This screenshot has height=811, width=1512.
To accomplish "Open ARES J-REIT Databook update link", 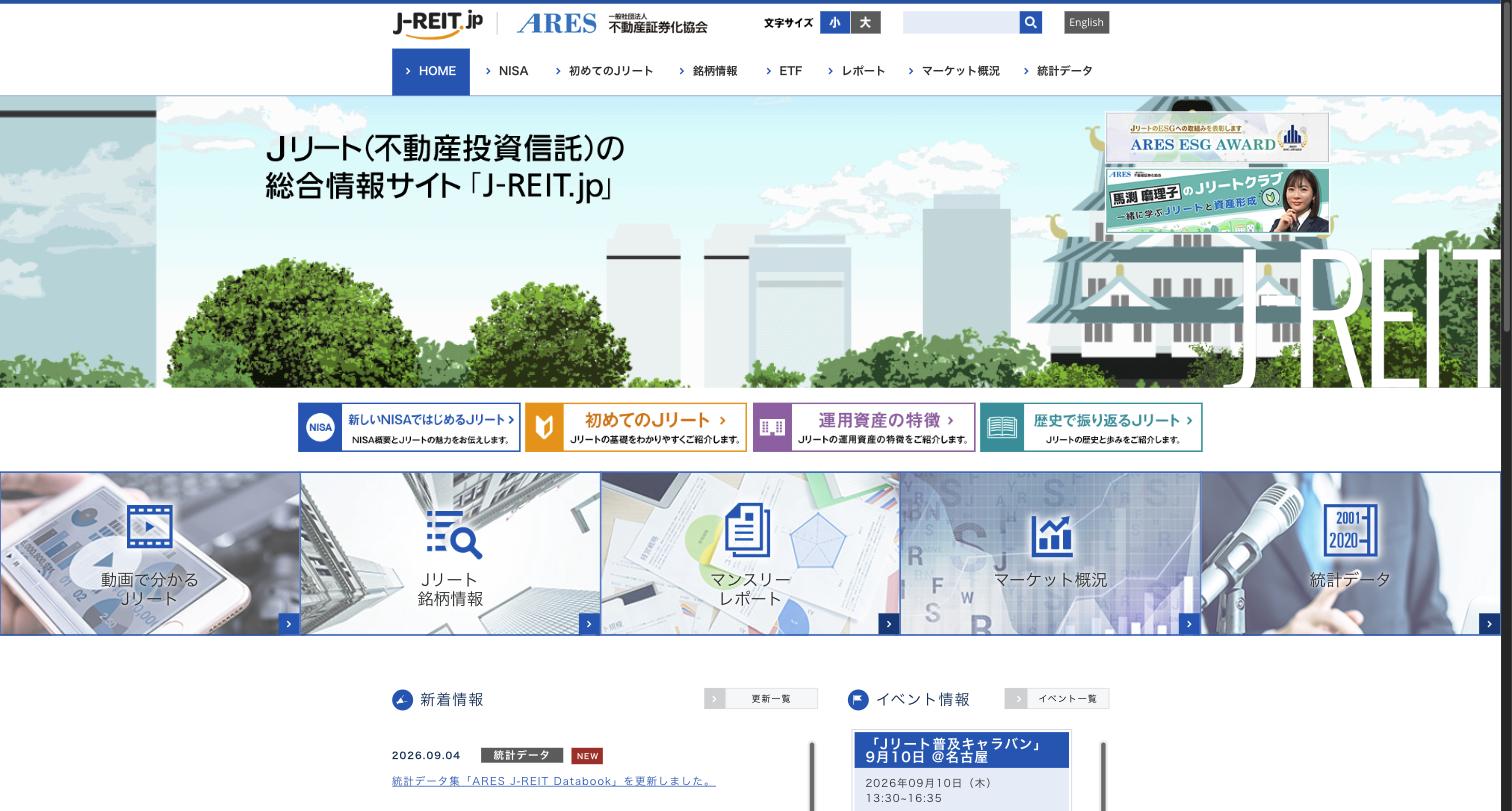I will coord(554,781).
